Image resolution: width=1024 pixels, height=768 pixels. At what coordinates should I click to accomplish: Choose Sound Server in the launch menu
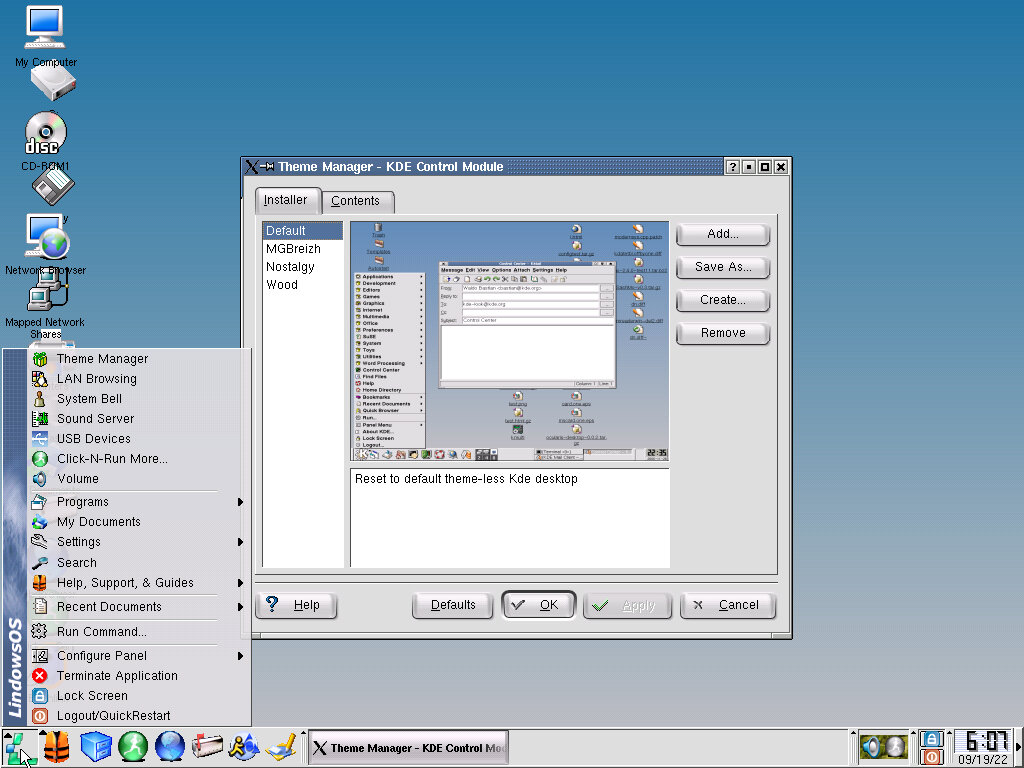[95, 419]
